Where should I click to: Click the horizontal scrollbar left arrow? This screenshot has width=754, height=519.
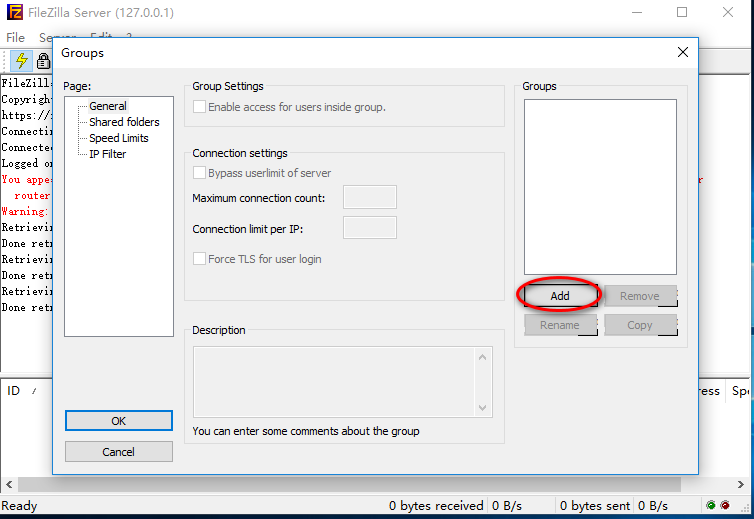pyautogui.click(x=9, y=484)
